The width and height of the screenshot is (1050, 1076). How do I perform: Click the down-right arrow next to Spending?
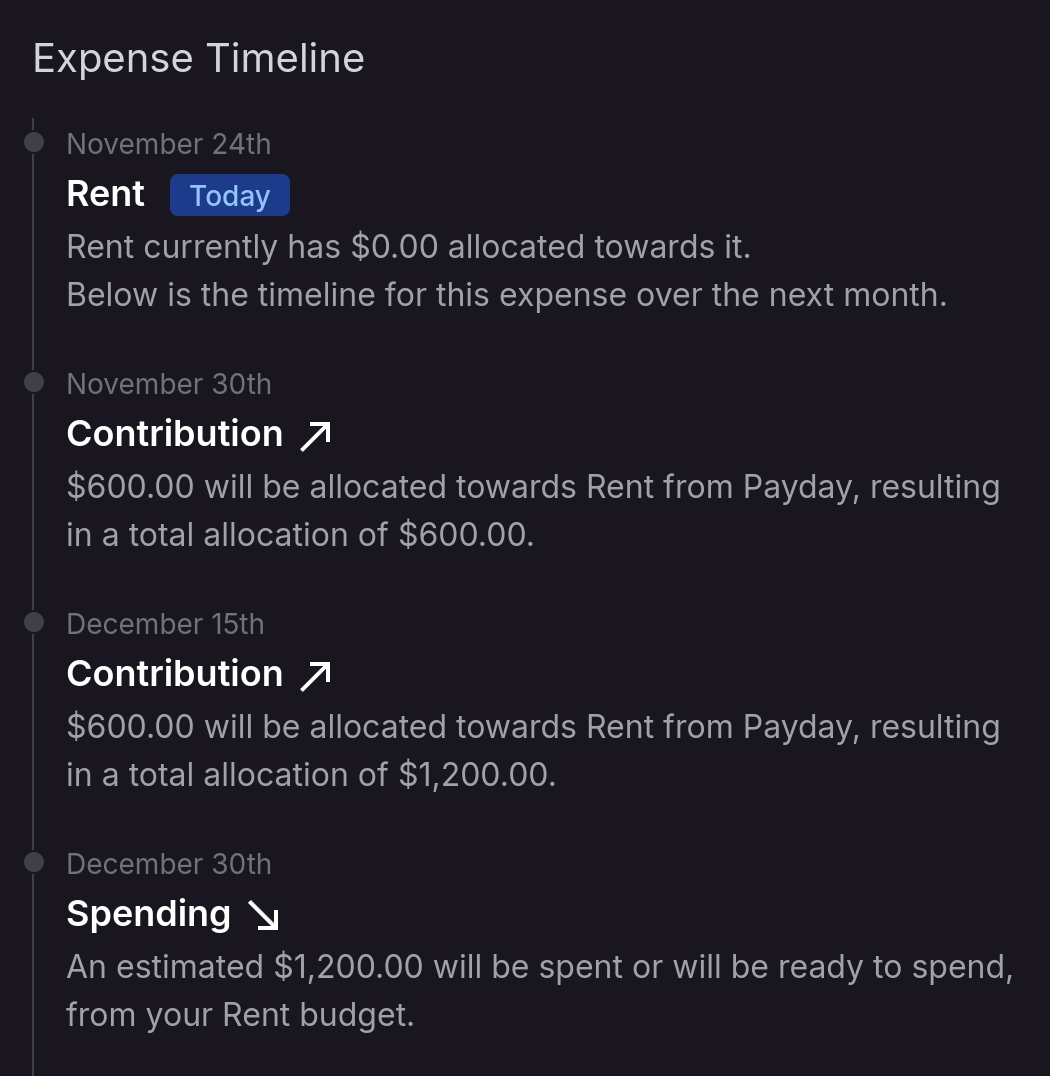[264, 915]
